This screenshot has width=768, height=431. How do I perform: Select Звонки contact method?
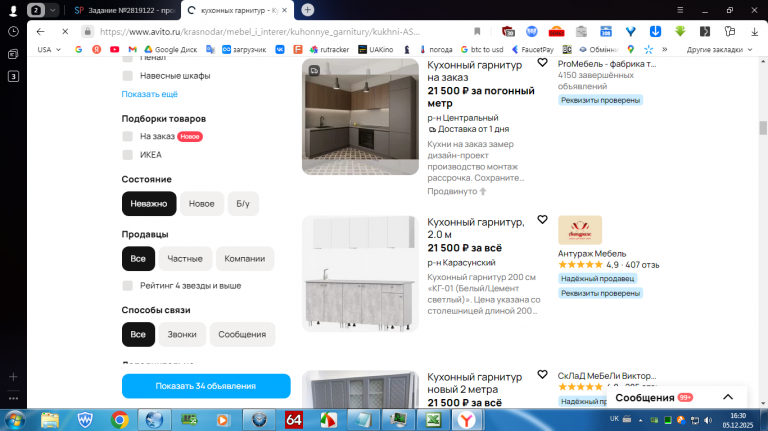[182, 334]
